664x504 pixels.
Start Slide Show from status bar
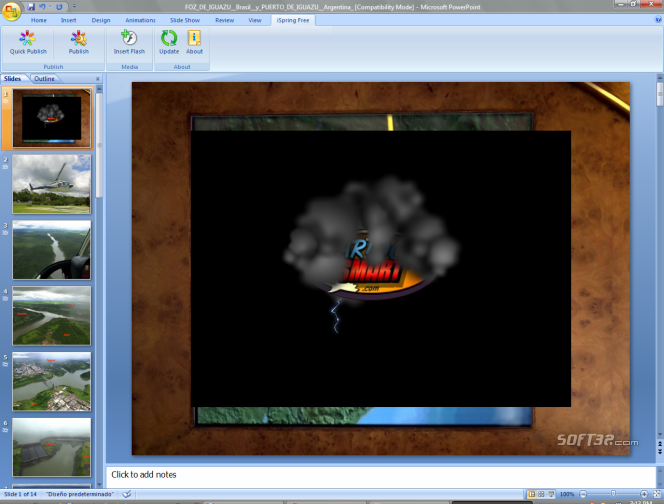point(551,494)
